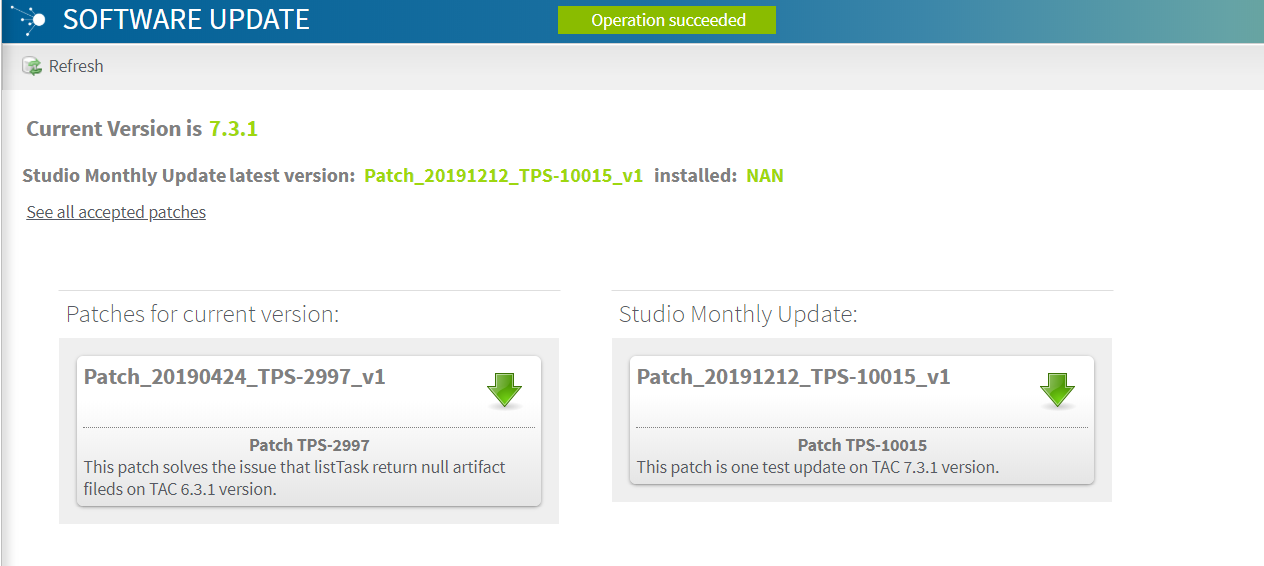Download Patch_20191212_TPS-10015_v1 using its green arrow
This screenshot has height=566, width=1264.
(1057, 389)
